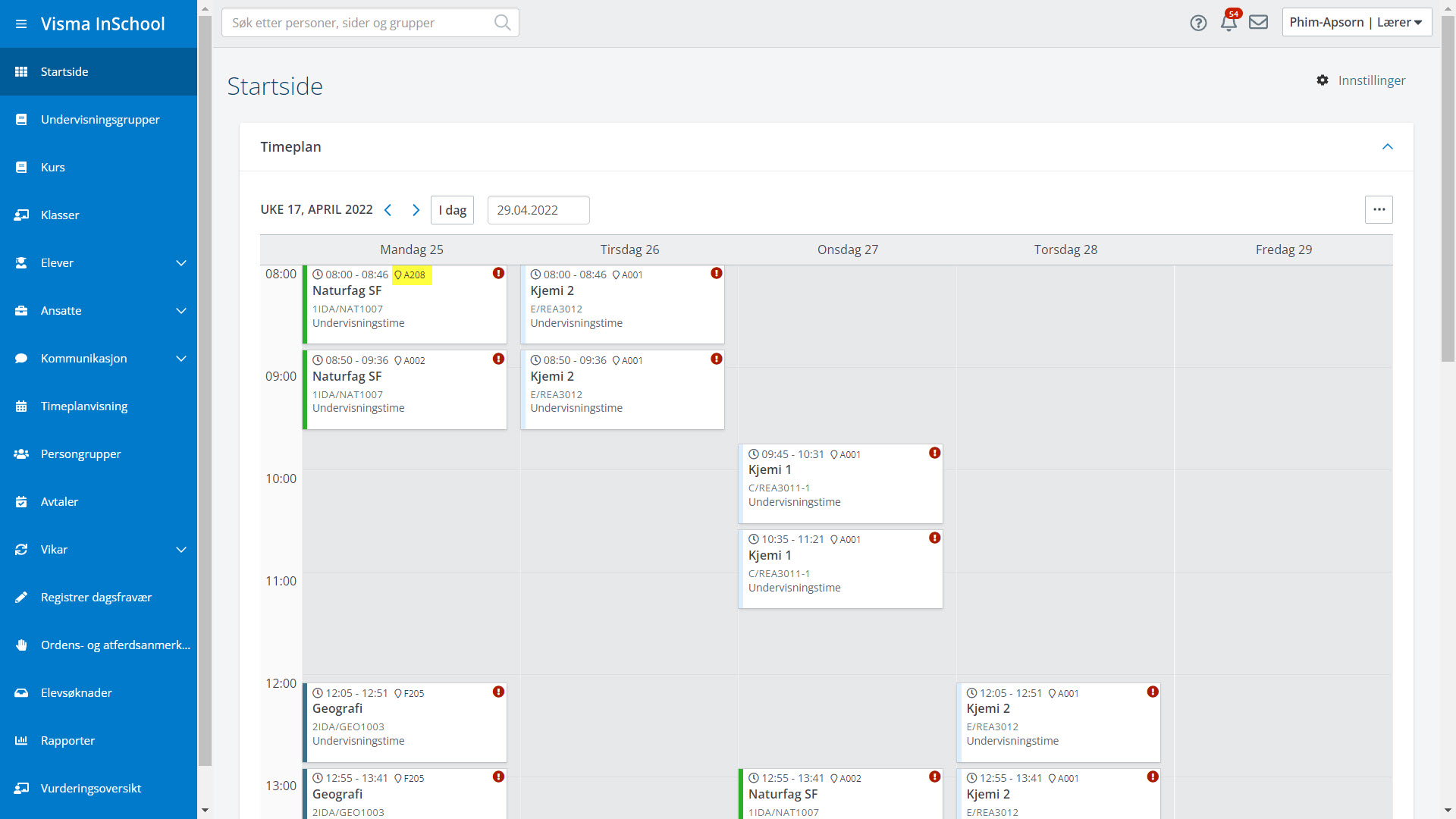Viewport: 1456px width, 819px height.
Task: Collapse the Timeplan panel chevron
Action: point(1388,147)
